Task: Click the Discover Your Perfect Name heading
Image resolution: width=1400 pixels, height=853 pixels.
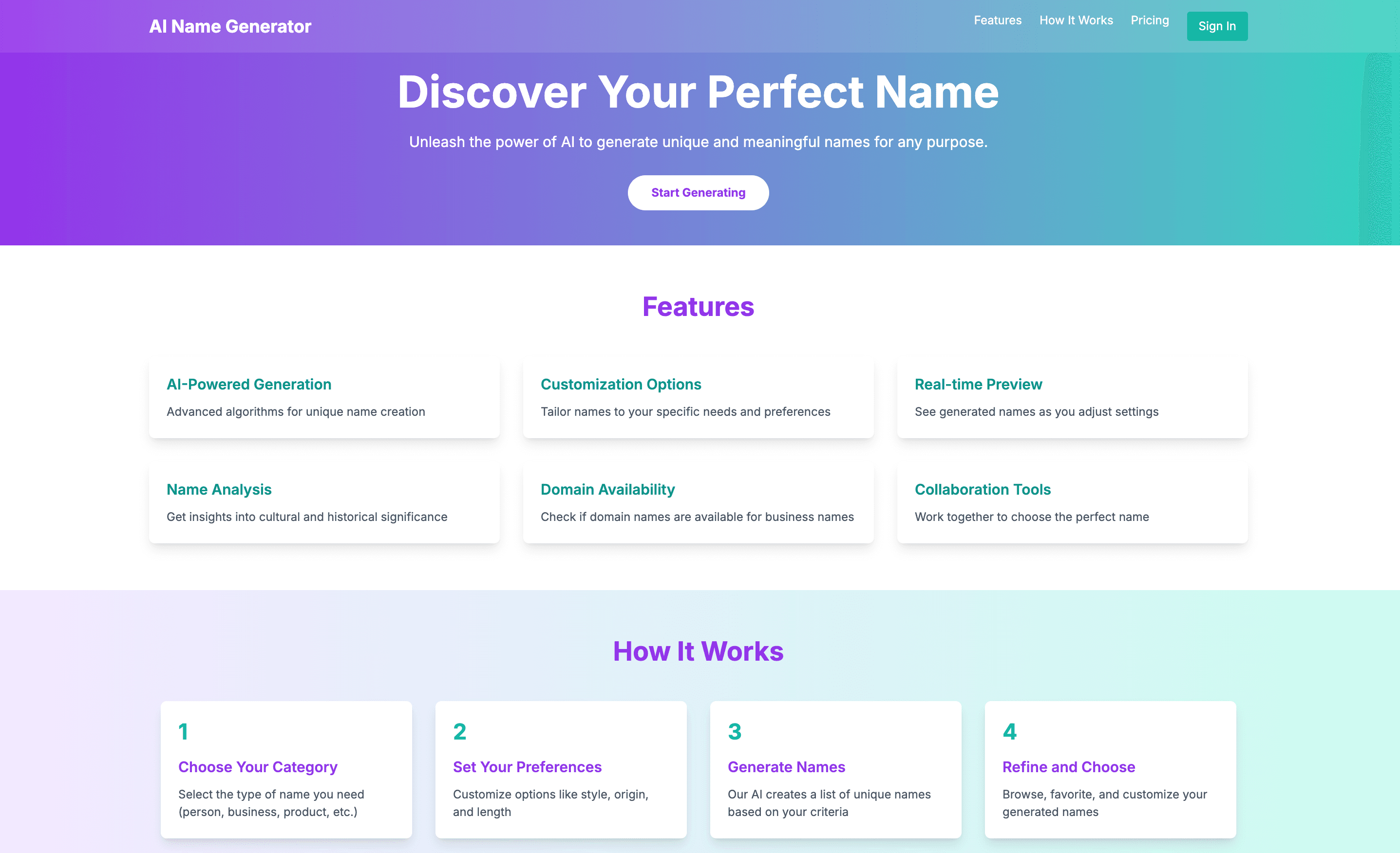Action: pyautogui.click(x=699, y=92)
